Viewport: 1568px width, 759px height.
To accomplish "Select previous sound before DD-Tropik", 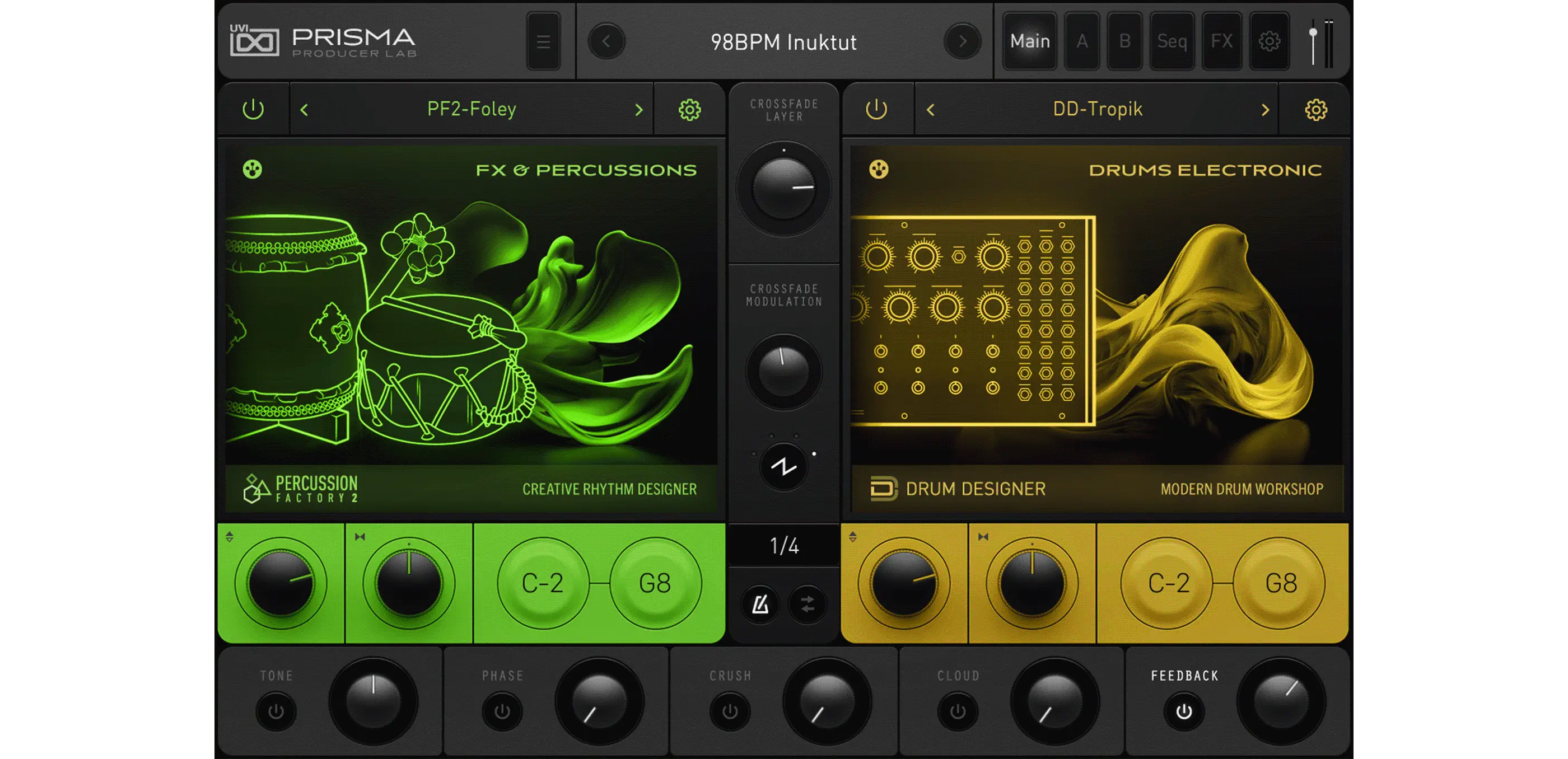I will [930, 110].
